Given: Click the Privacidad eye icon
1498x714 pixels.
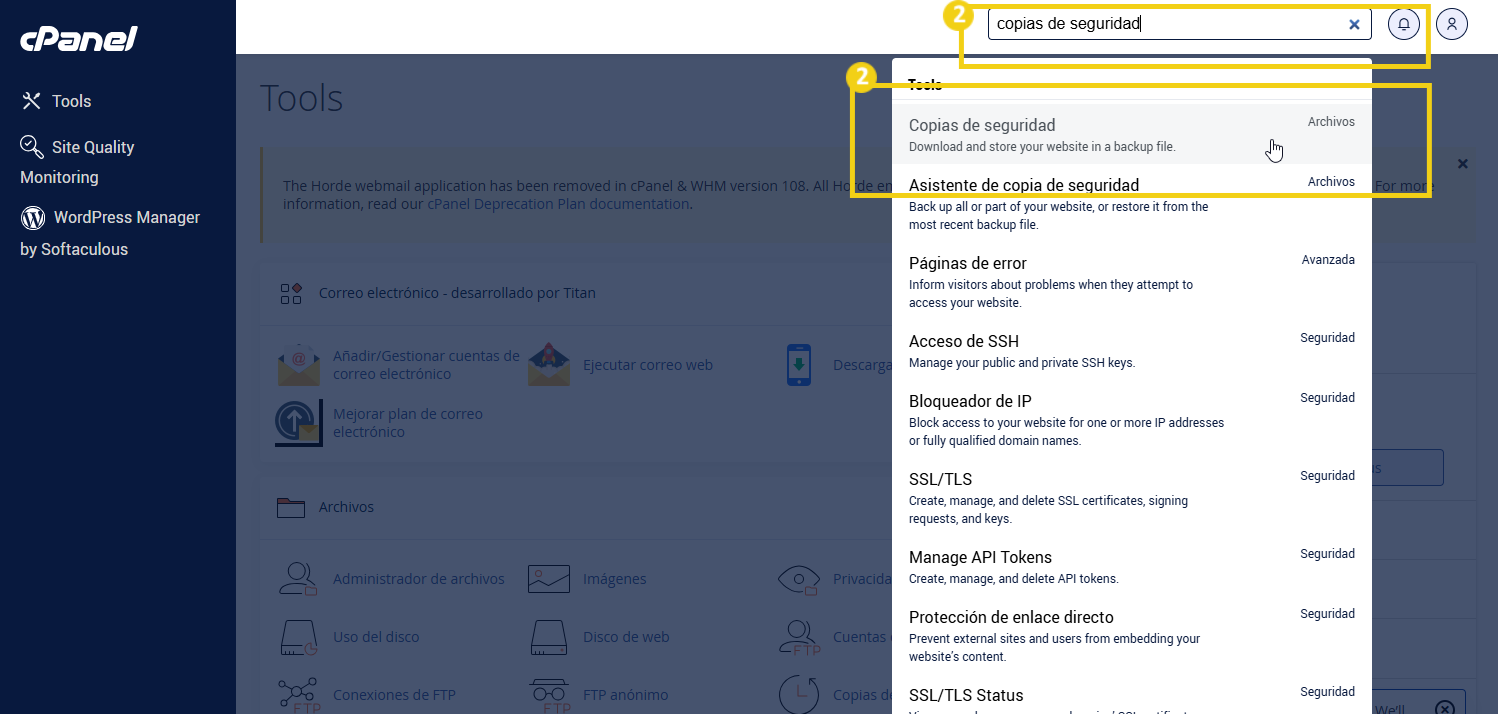Looking at the screenshot, I should coord(799,579).
